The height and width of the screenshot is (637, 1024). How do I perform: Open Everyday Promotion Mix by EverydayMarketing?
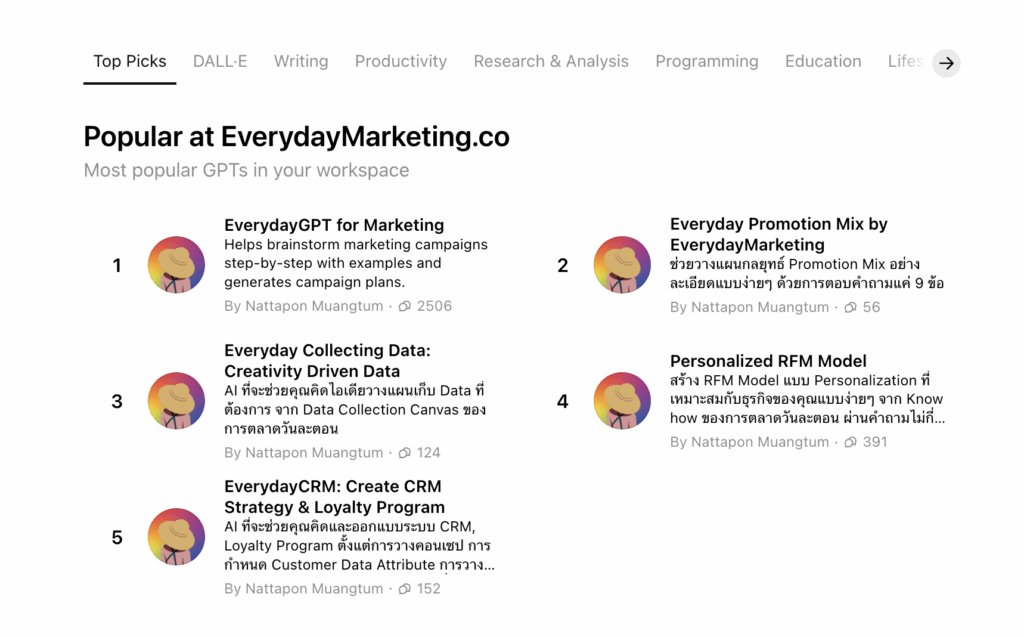point(778,235)
